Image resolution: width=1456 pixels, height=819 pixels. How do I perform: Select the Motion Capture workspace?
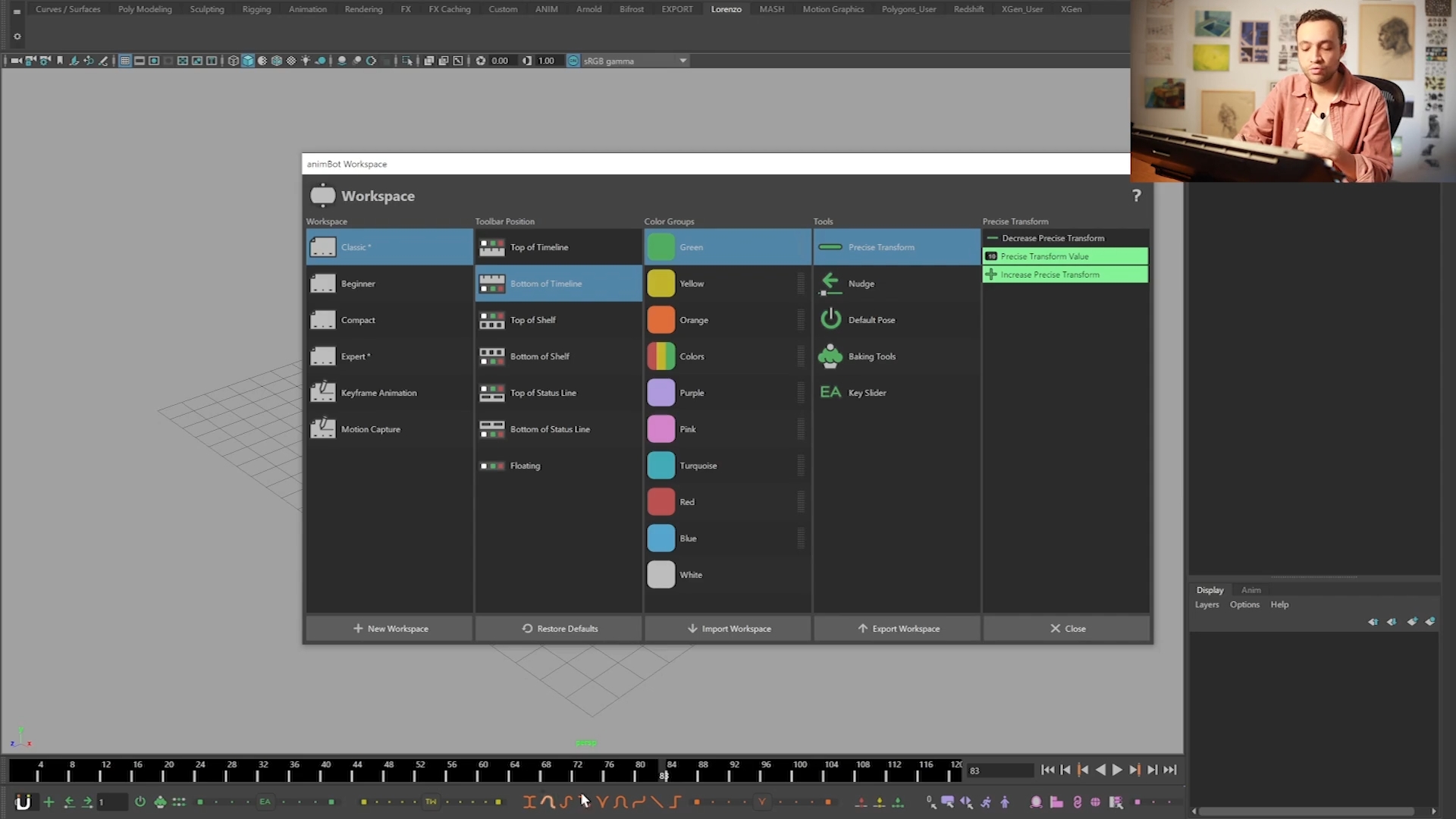coord(389,429)
